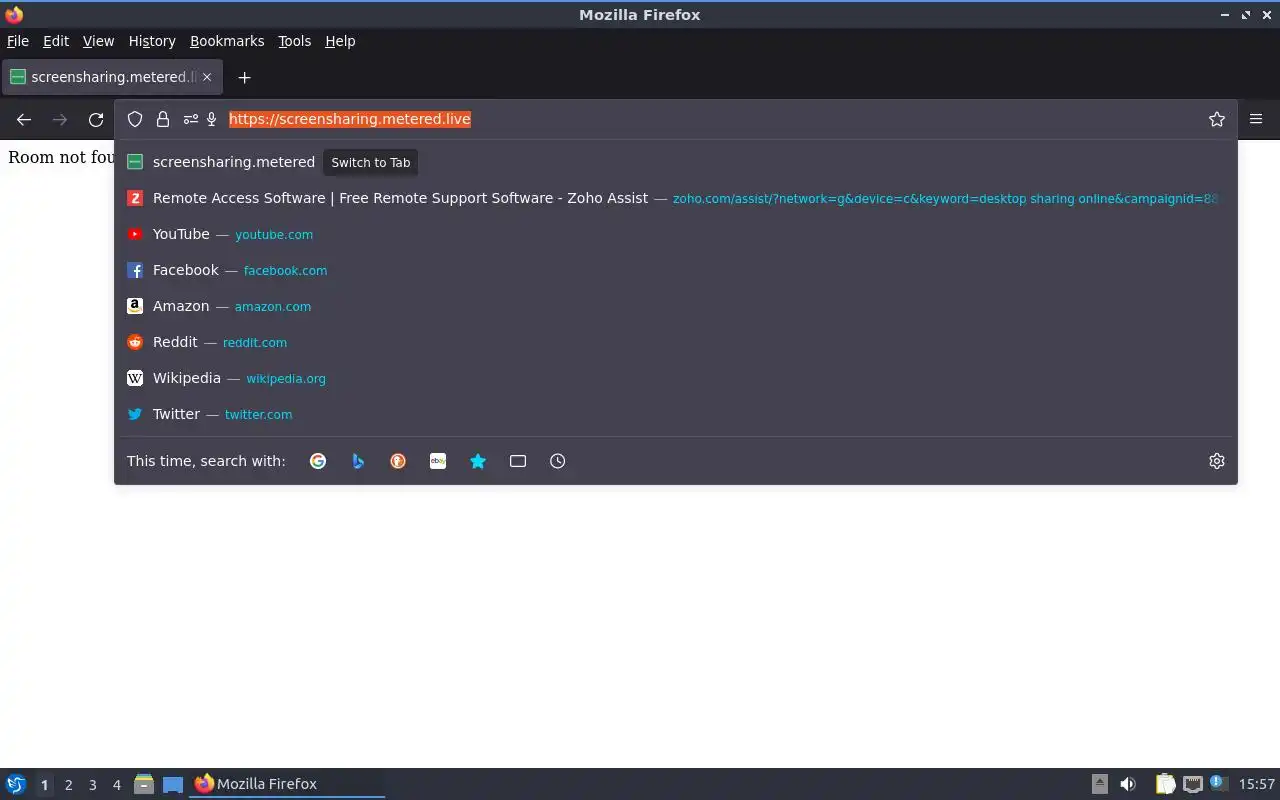Click the microphone permission icon
The image size is (1280, 800).
click(x=212, y=119)
